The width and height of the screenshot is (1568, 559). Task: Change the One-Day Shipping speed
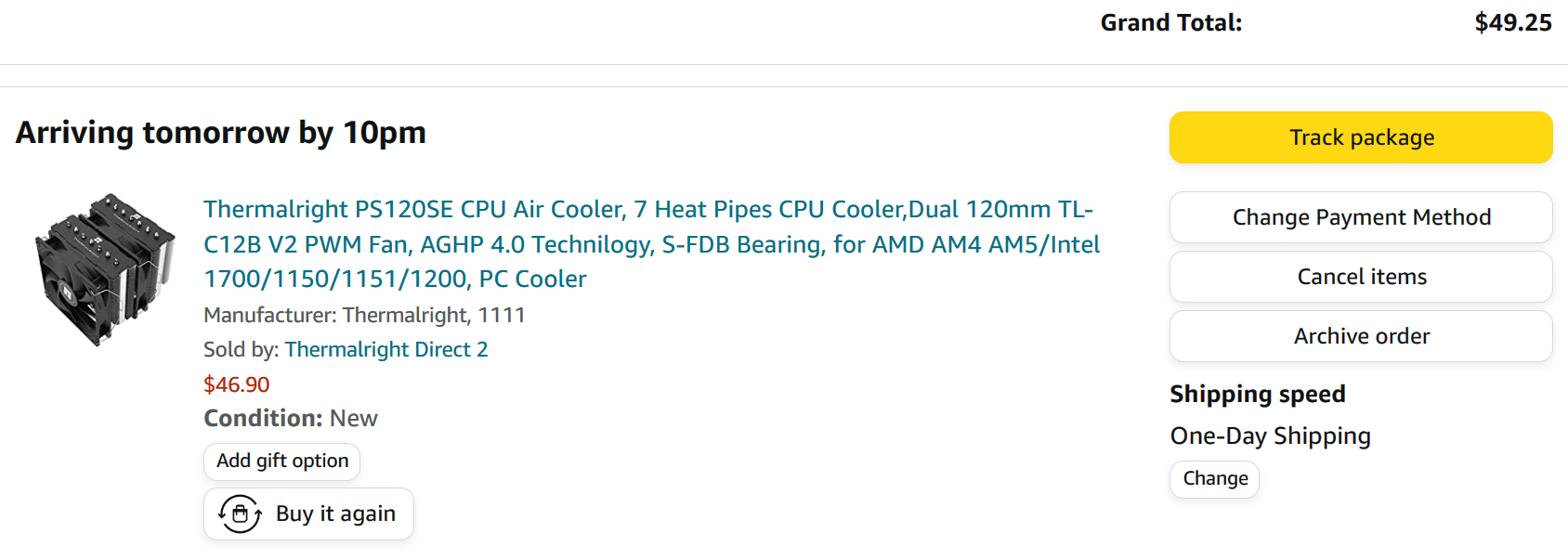(x=1215, y=479)
